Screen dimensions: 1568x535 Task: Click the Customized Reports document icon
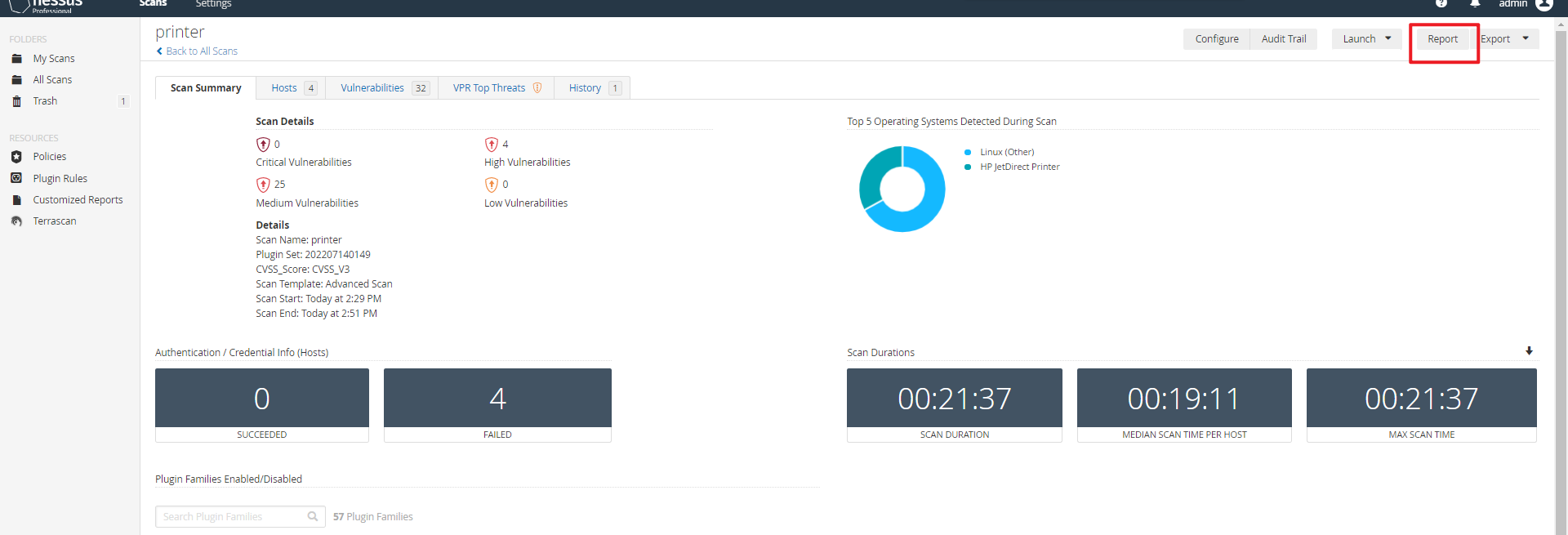(x=16, y=200)
